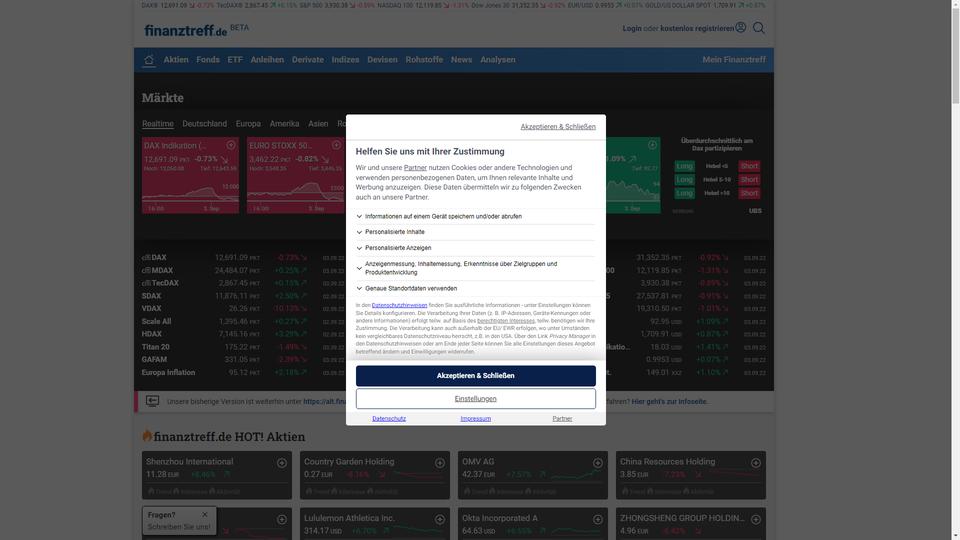Viewport: 960px width, 540px height.
Task: Click 'Hier geht's zur Infoseite' link
Action: coord(669,402)
